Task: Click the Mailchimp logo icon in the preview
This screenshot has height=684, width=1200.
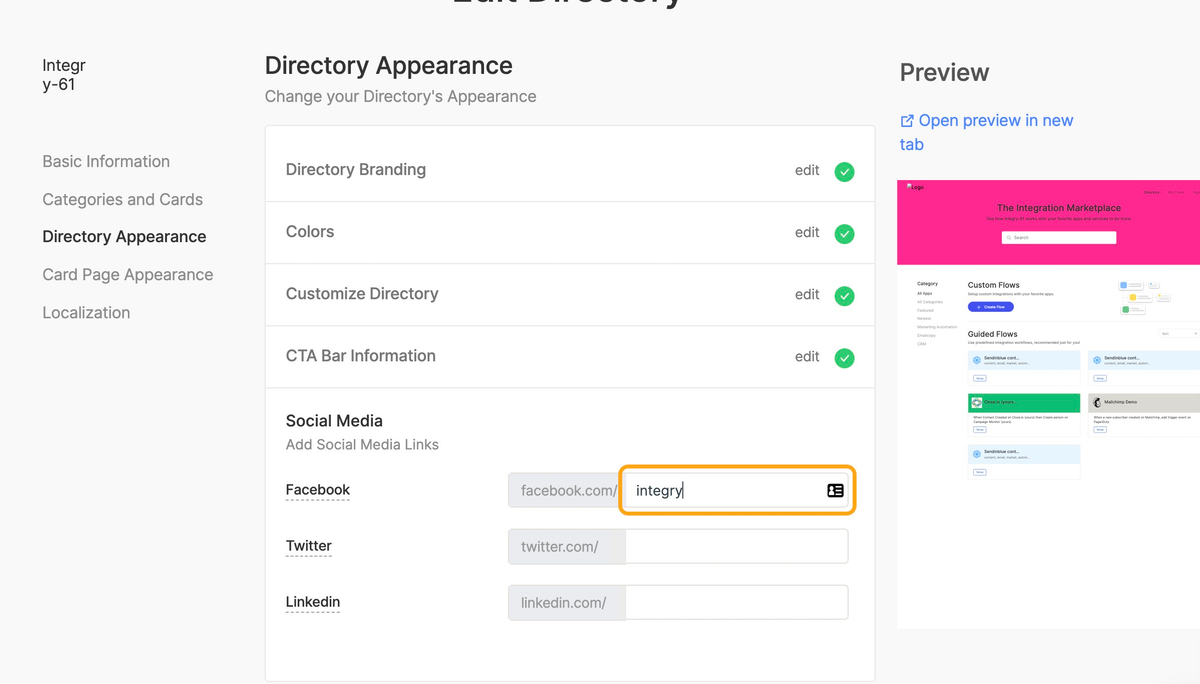Action: [x=1097, y=402]
